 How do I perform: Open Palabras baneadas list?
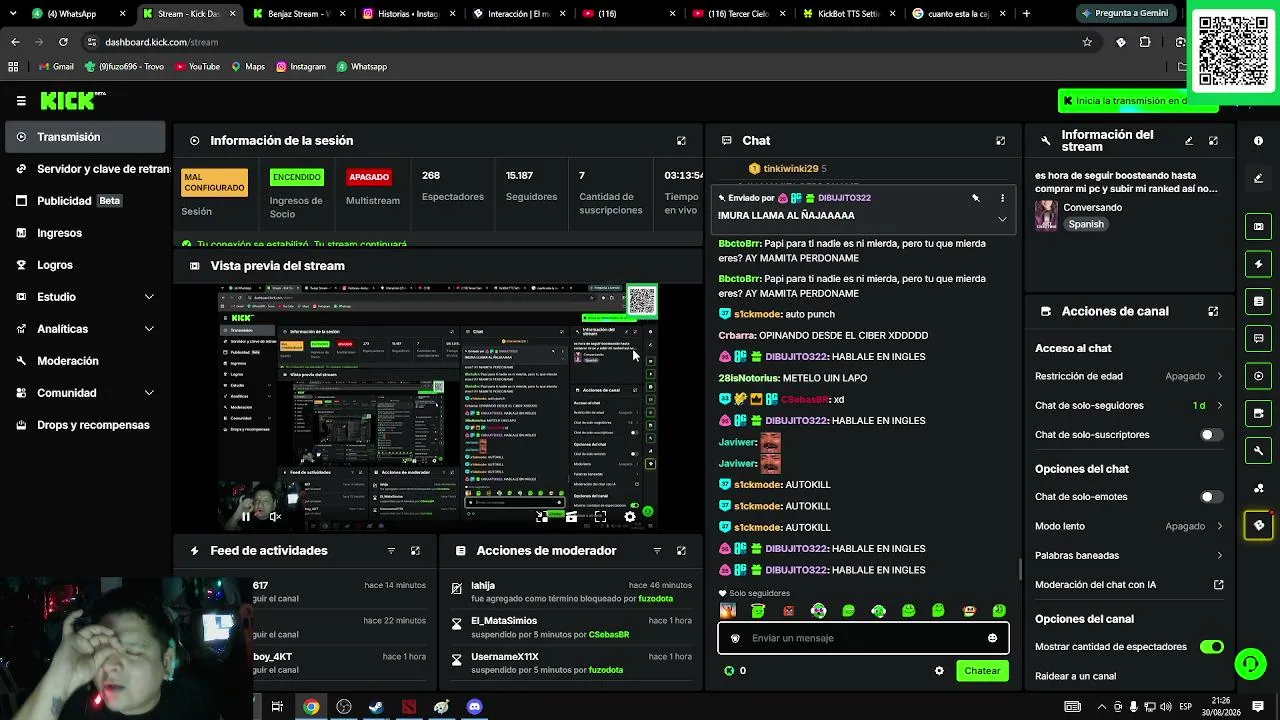click(x=1129, y=555)
